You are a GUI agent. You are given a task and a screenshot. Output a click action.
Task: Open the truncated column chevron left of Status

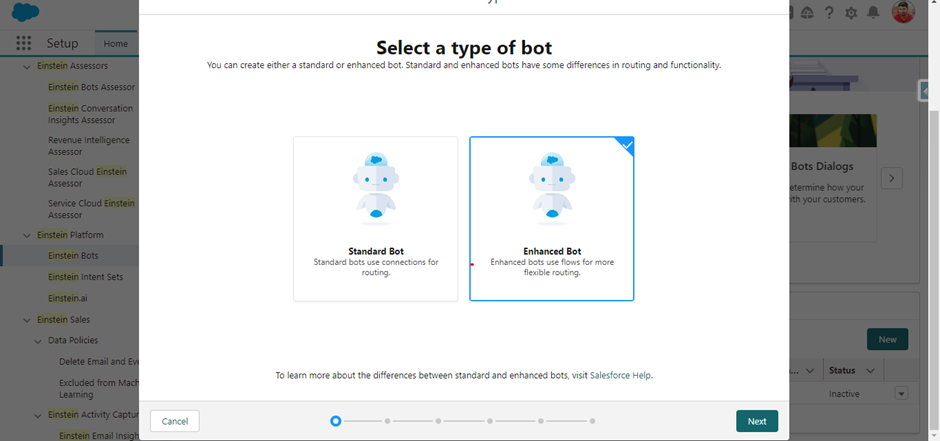coord(809,371)
